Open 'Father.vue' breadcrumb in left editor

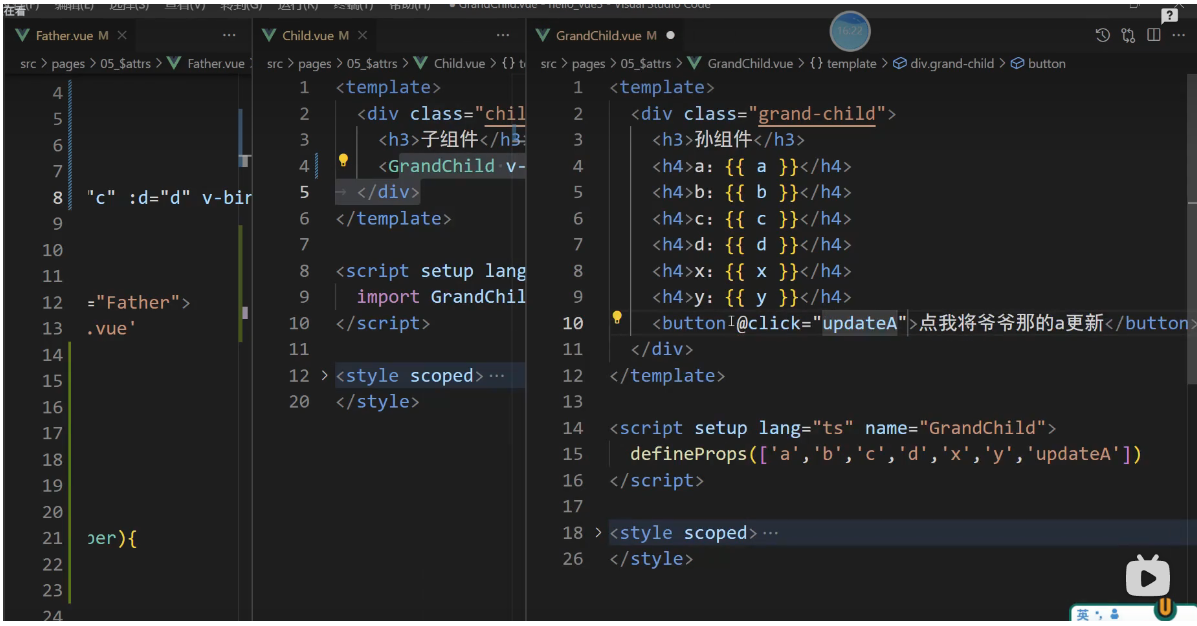(206, 64)
